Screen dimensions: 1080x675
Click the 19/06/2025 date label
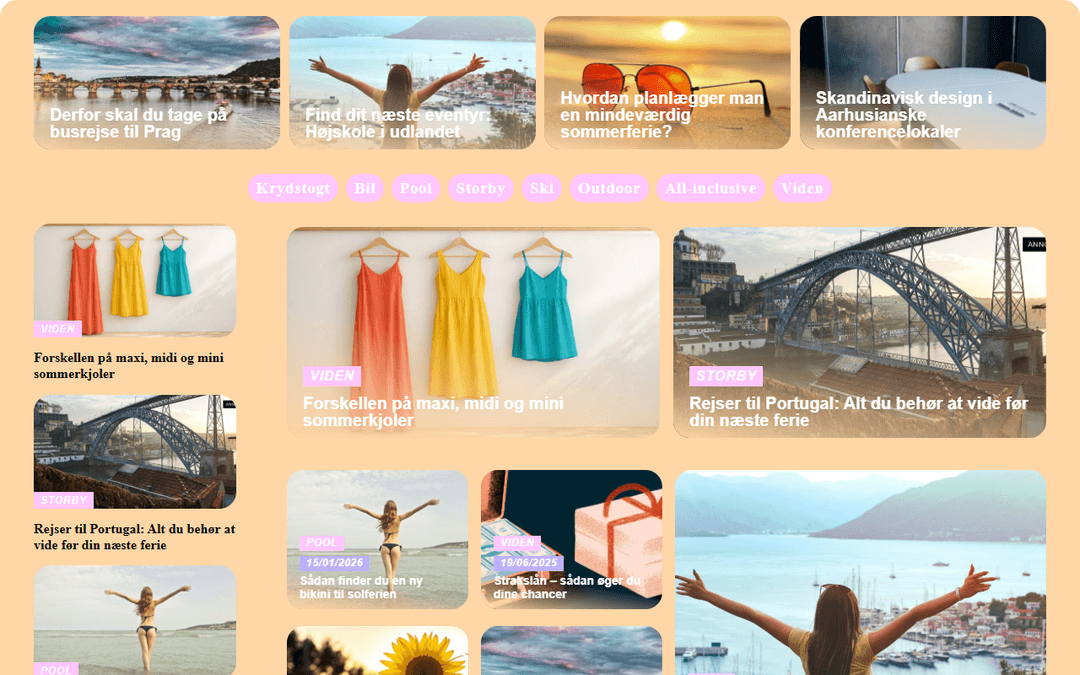pyautogui.click(x=528, y=563)
